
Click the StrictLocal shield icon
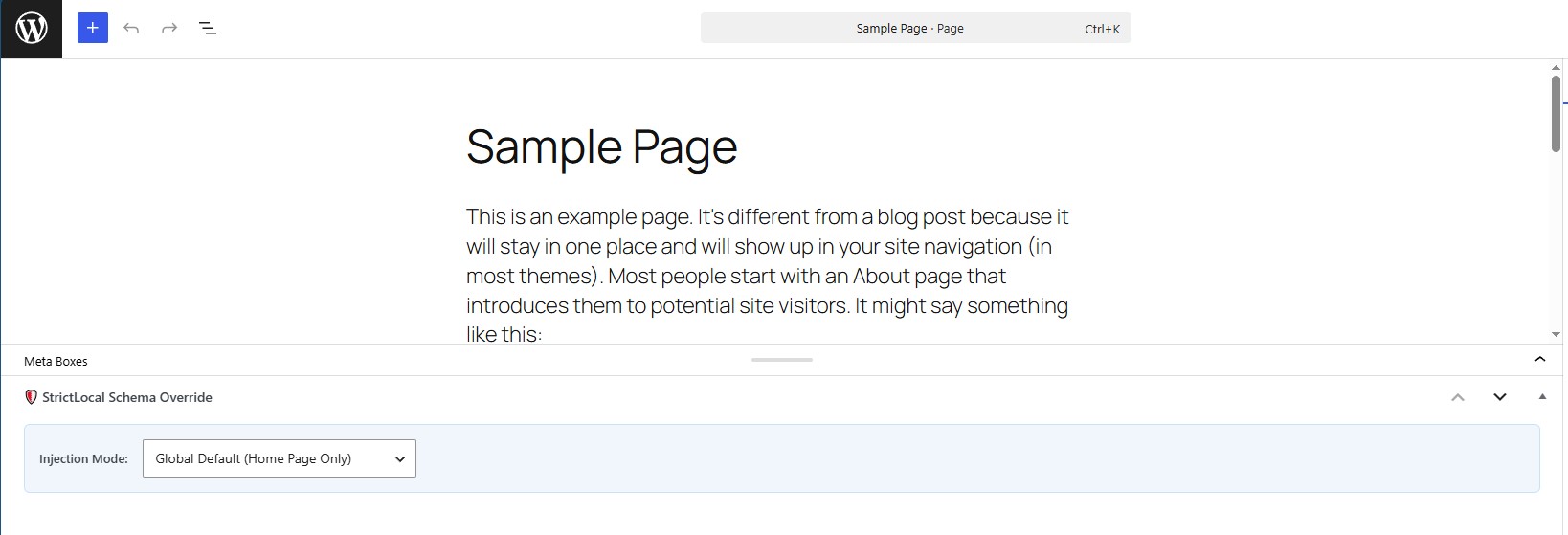click(31, 397)
